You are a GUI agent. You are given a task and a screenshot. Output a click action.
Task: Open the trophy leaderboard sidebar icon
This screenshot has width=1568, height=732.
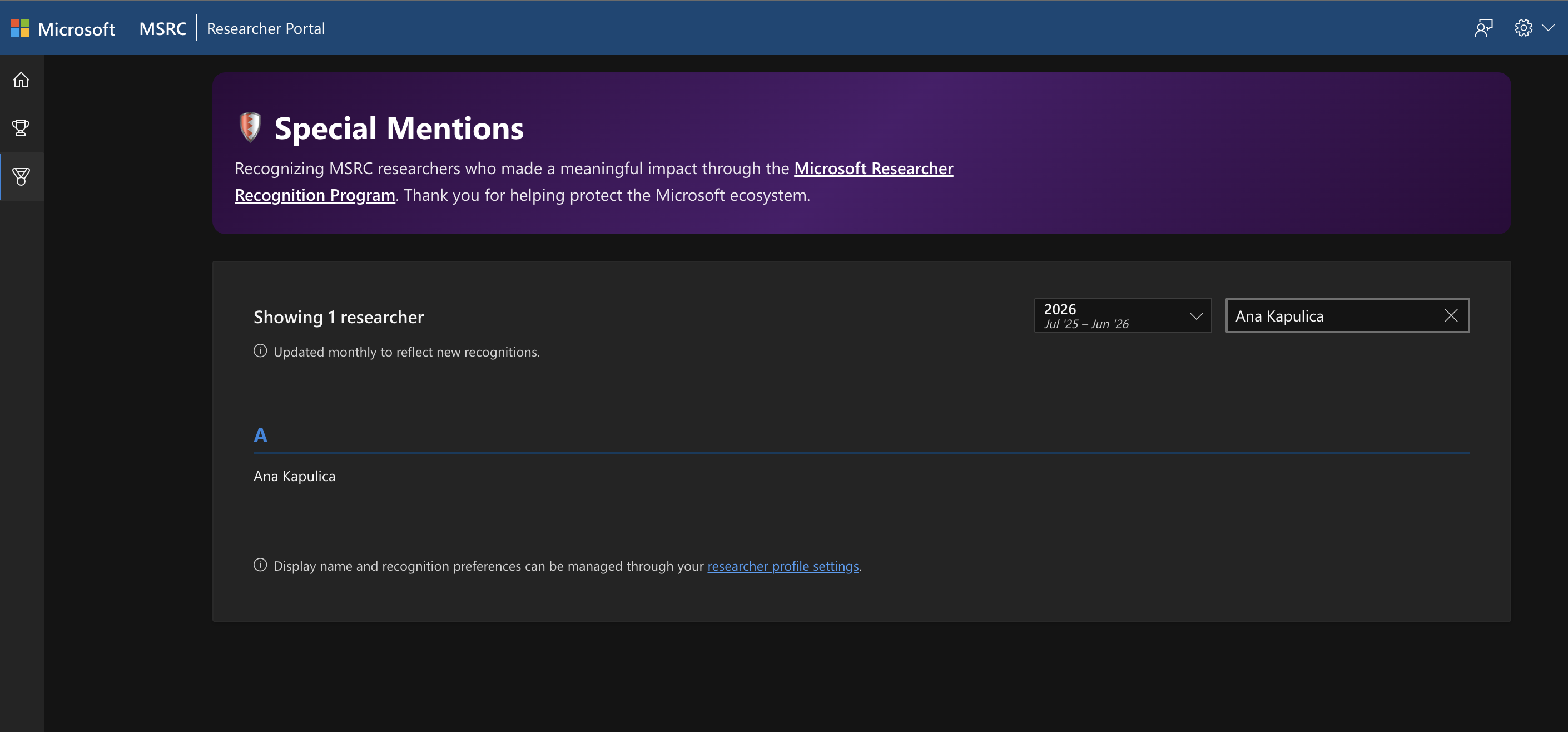[x=21, y=128]
